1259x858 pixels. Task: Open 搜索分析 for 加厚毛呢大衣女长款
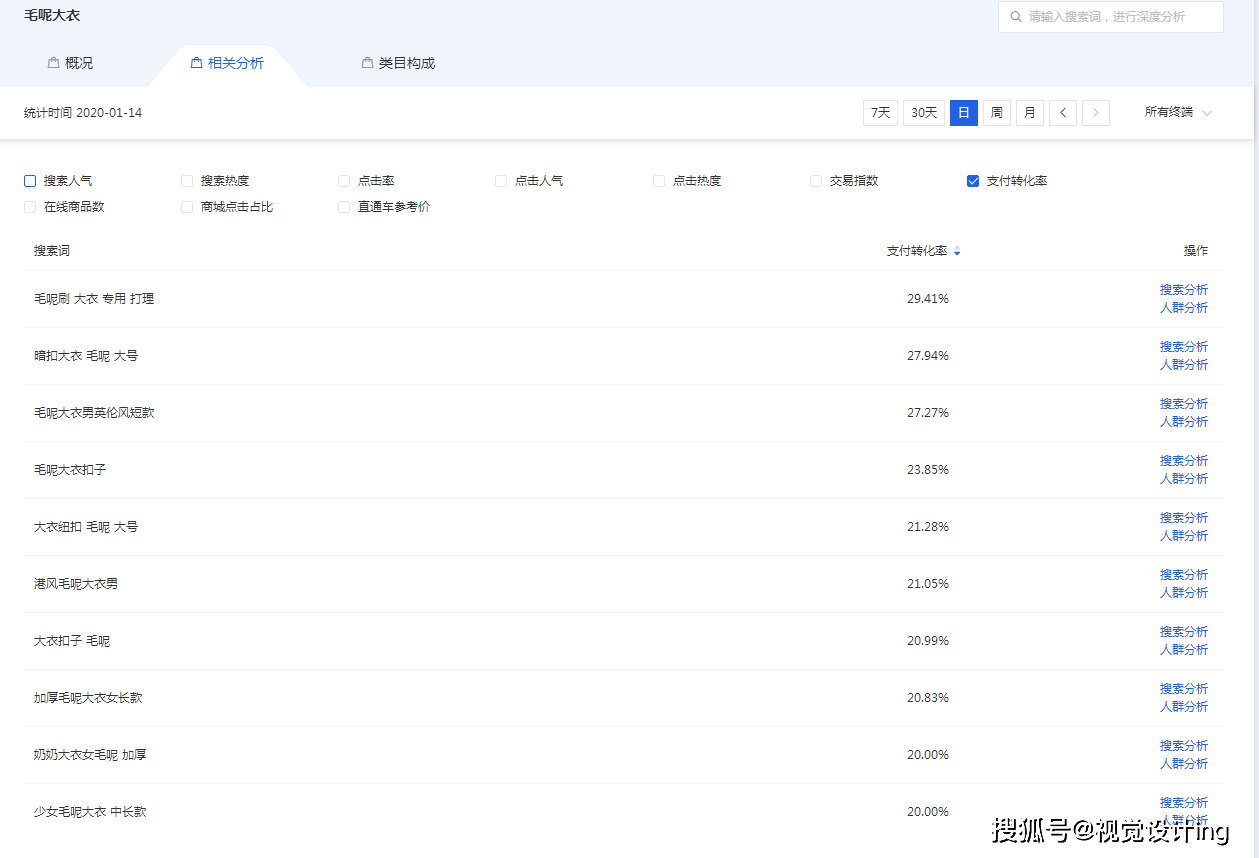coord(1184,689)
